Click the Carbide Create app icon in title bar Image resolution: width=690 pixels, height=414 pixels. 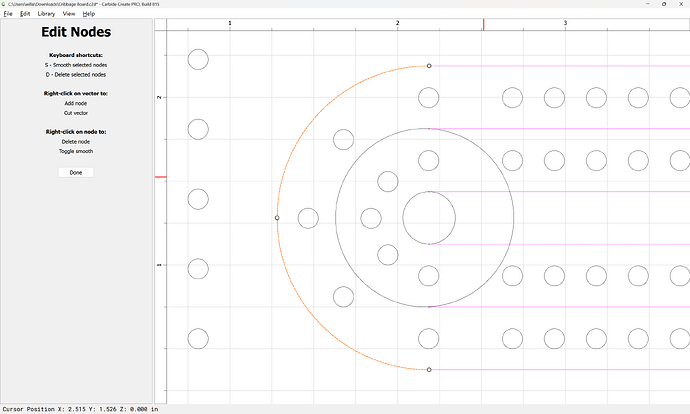click(x=3, y=4)
